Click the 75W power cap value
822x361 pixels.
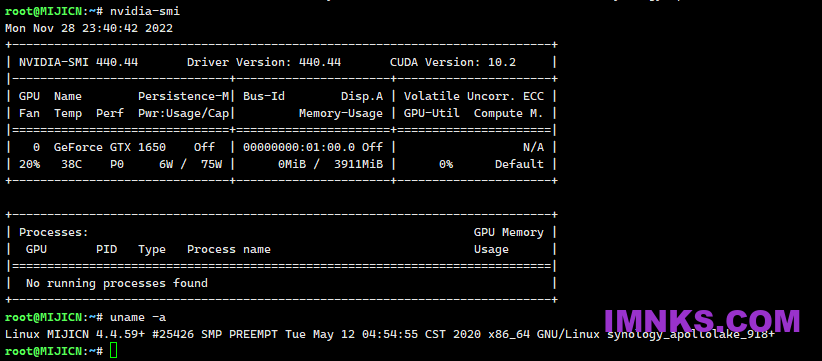coord(211,164)
